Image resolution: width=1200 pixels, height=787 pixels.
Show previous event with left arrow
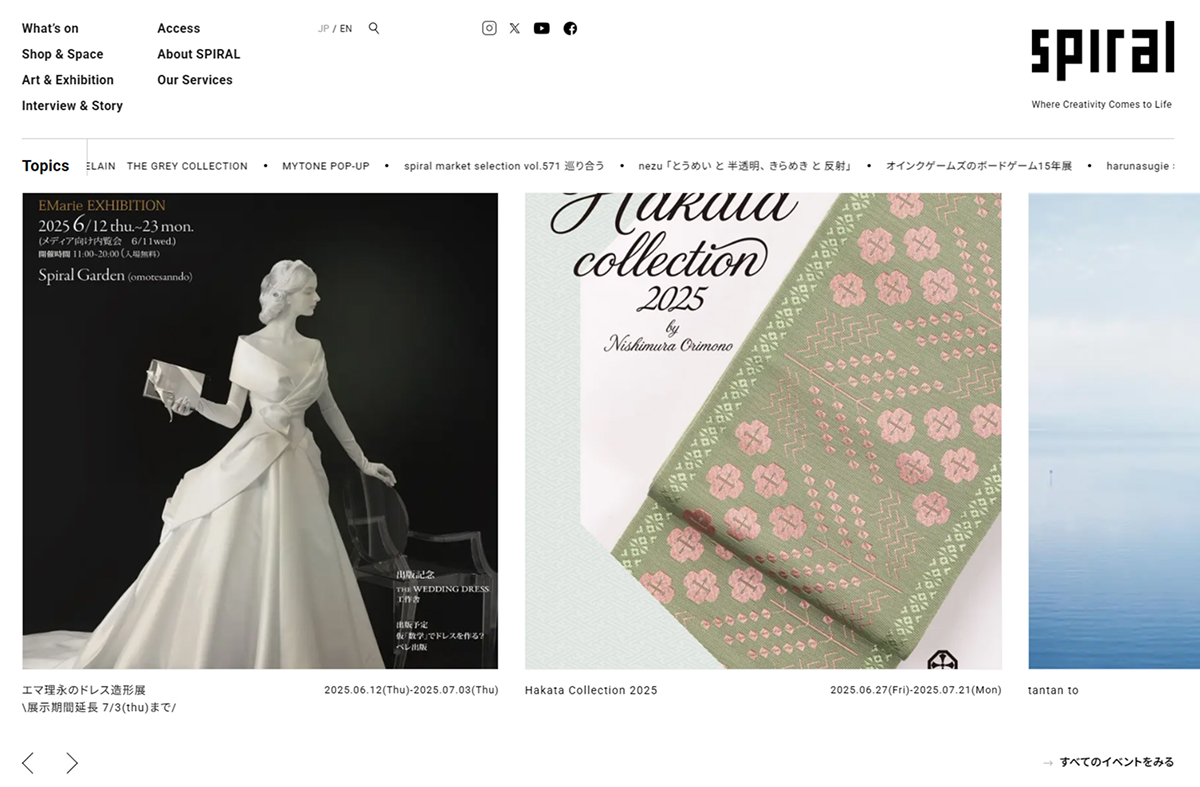point(28,763)
